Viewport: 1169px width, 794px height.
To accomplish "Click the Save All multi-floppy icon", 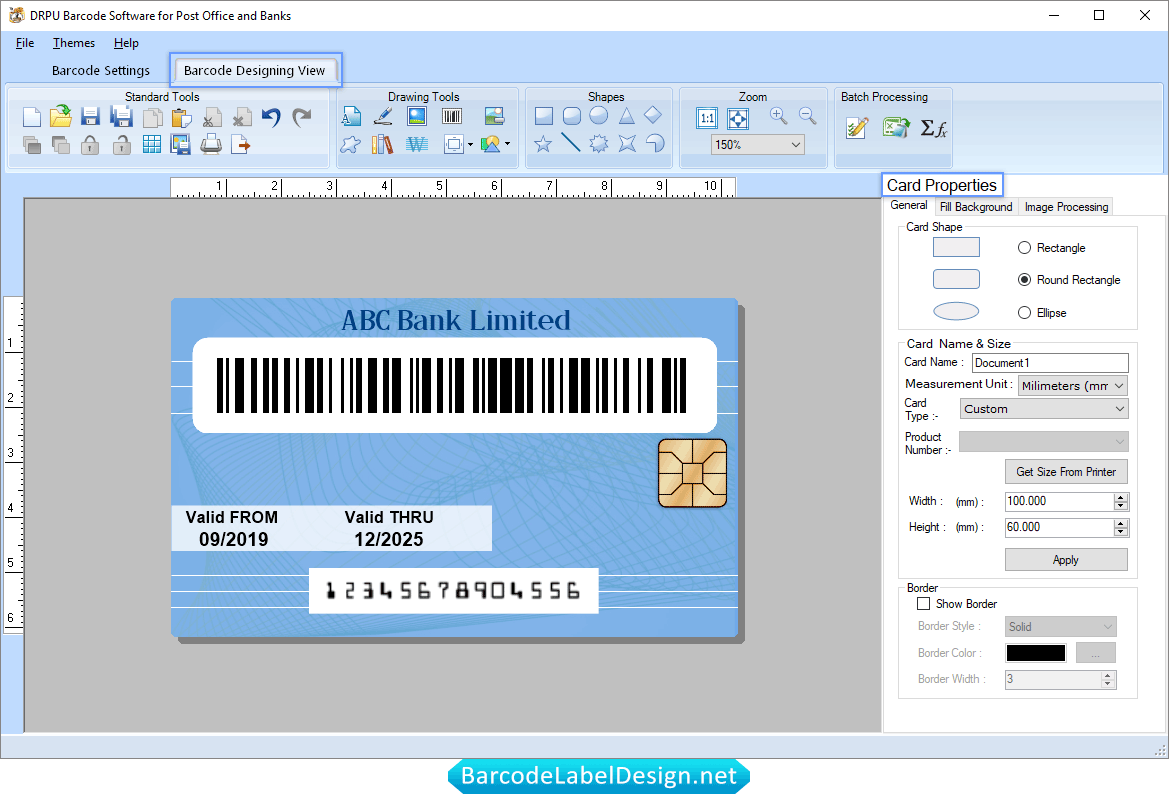I will tap(121, 117).
